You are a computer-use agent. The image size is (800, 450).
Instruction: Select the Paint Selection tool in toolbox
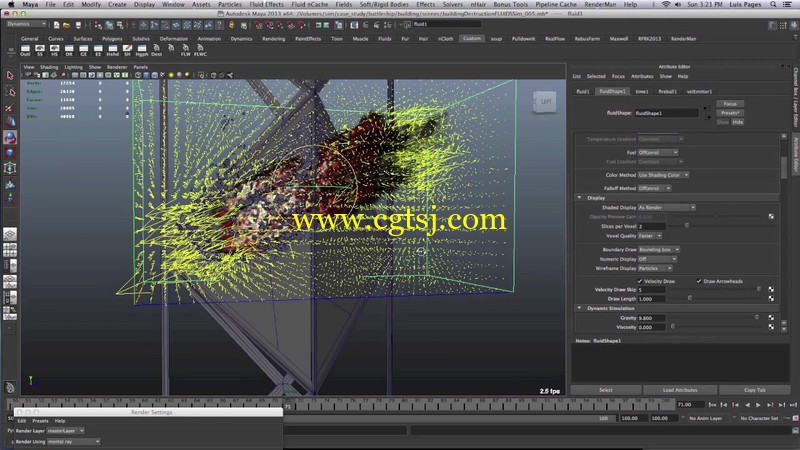pos(10,107)
